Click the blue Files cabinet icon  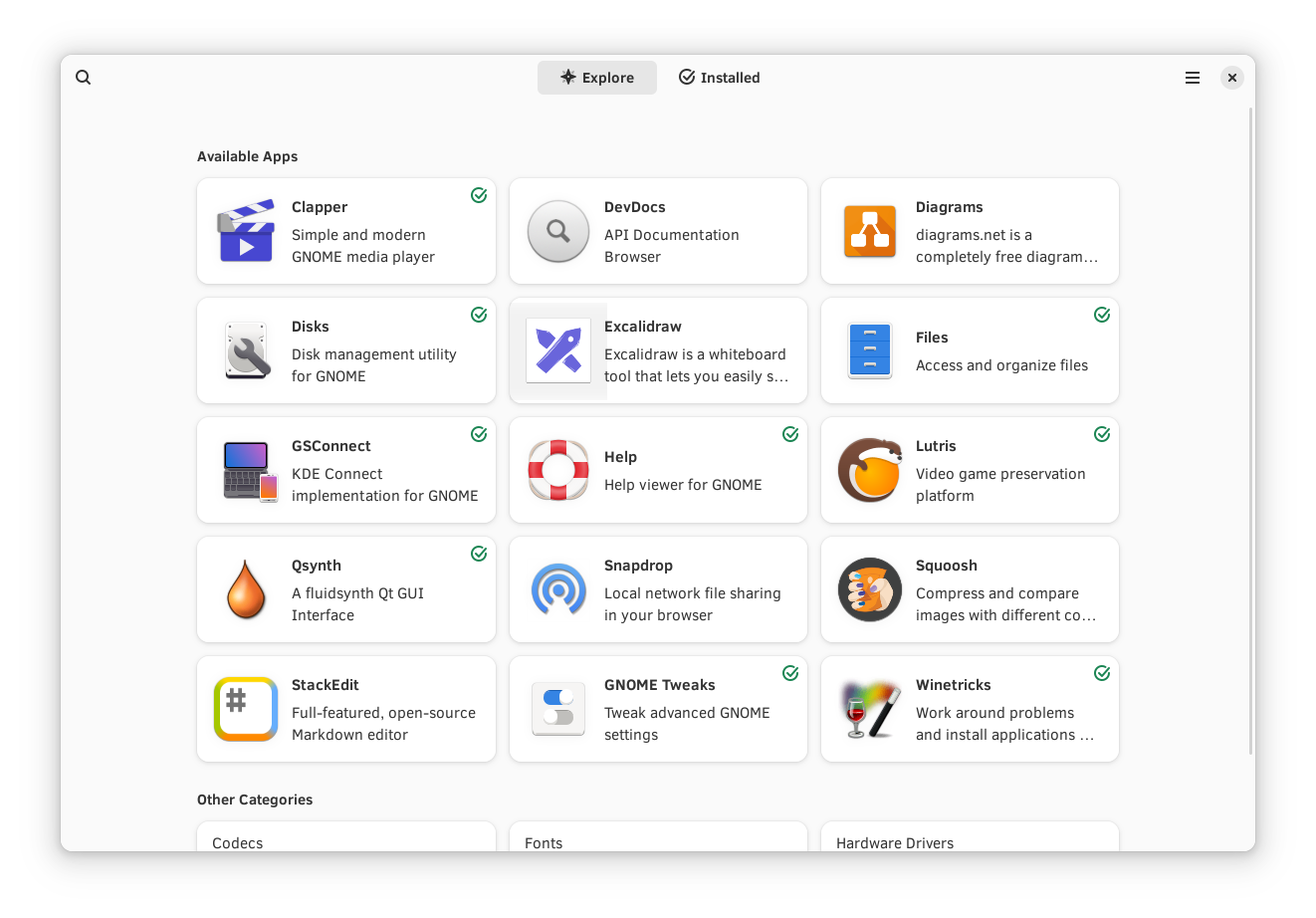point(870,350)
